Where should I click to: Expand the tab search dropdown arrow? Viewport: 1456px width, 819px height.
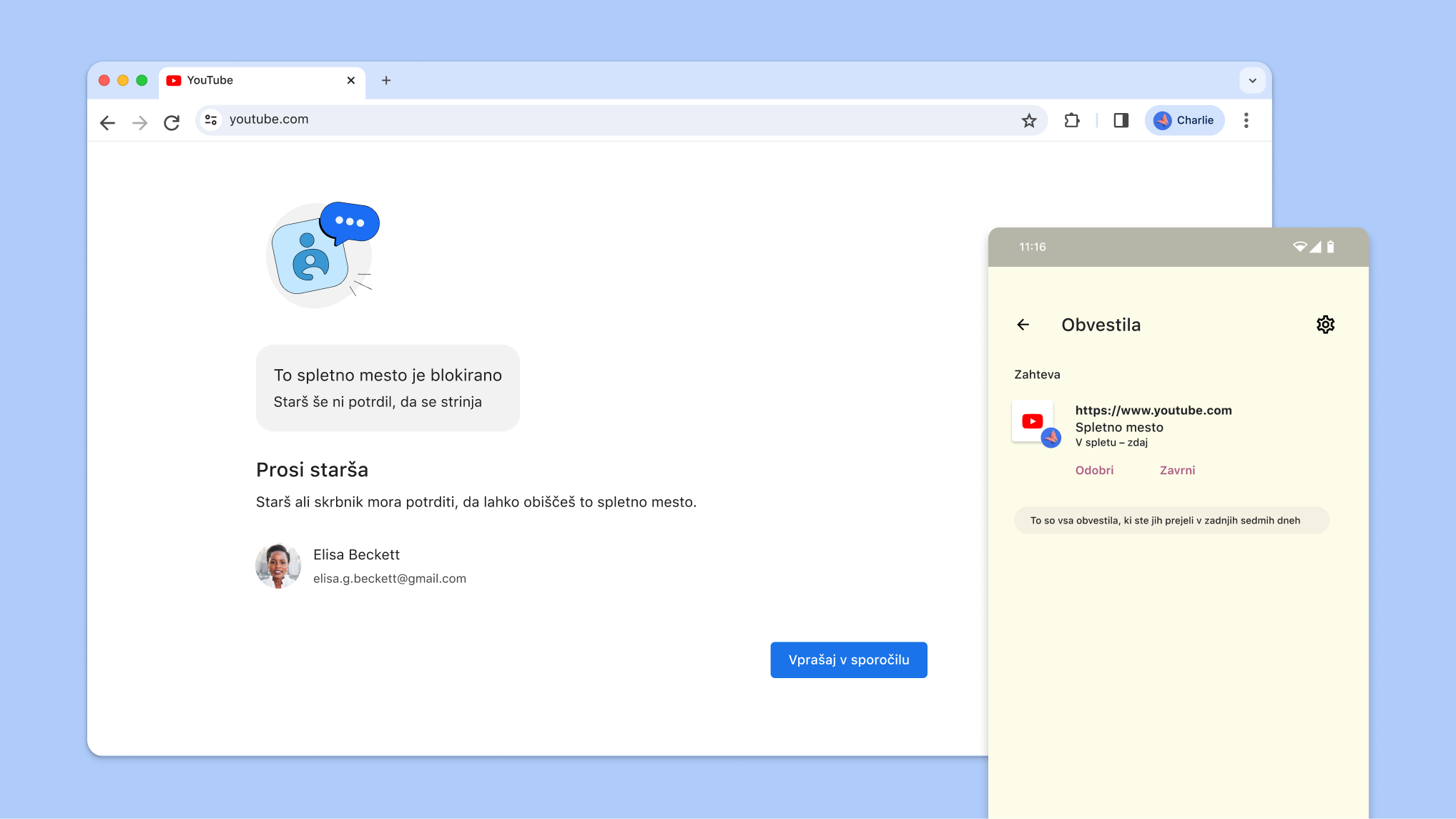1252,81
